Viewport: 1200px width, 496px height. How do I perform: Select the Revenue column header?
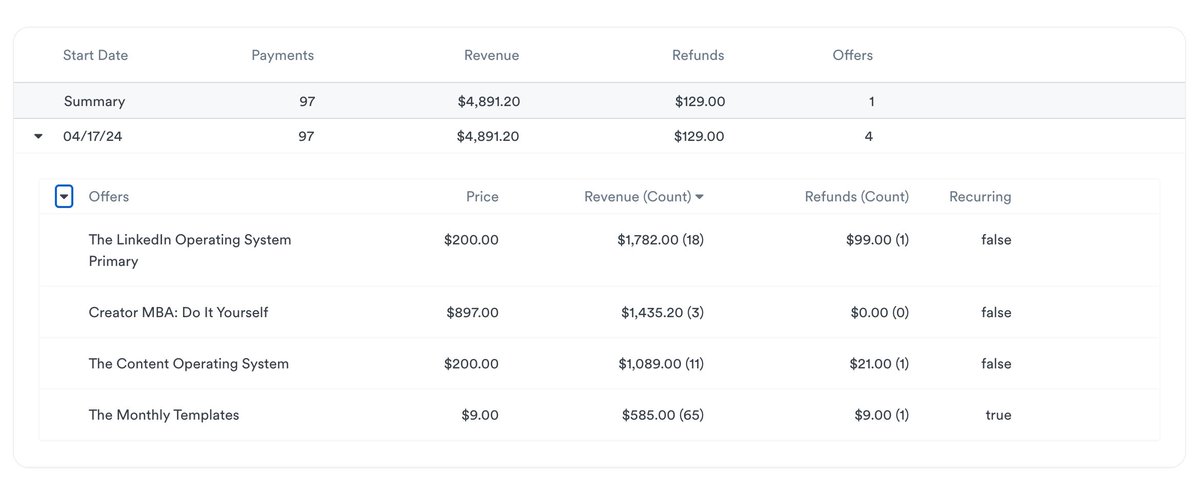point(491,55)
